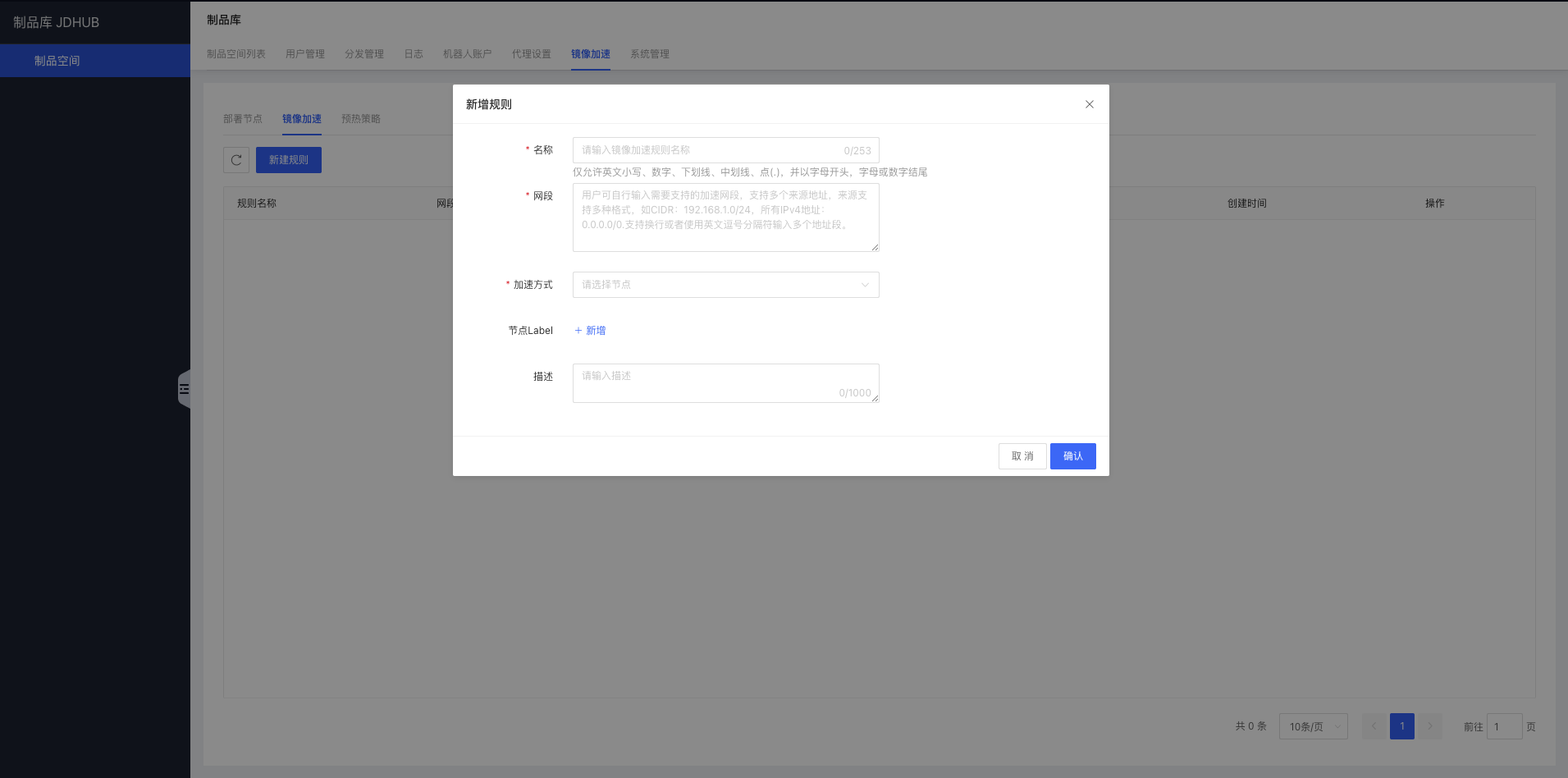Select the top 镜像加速 navigation tab
The width and height of the screenshot is (1568, 778).
click(591, 54)
